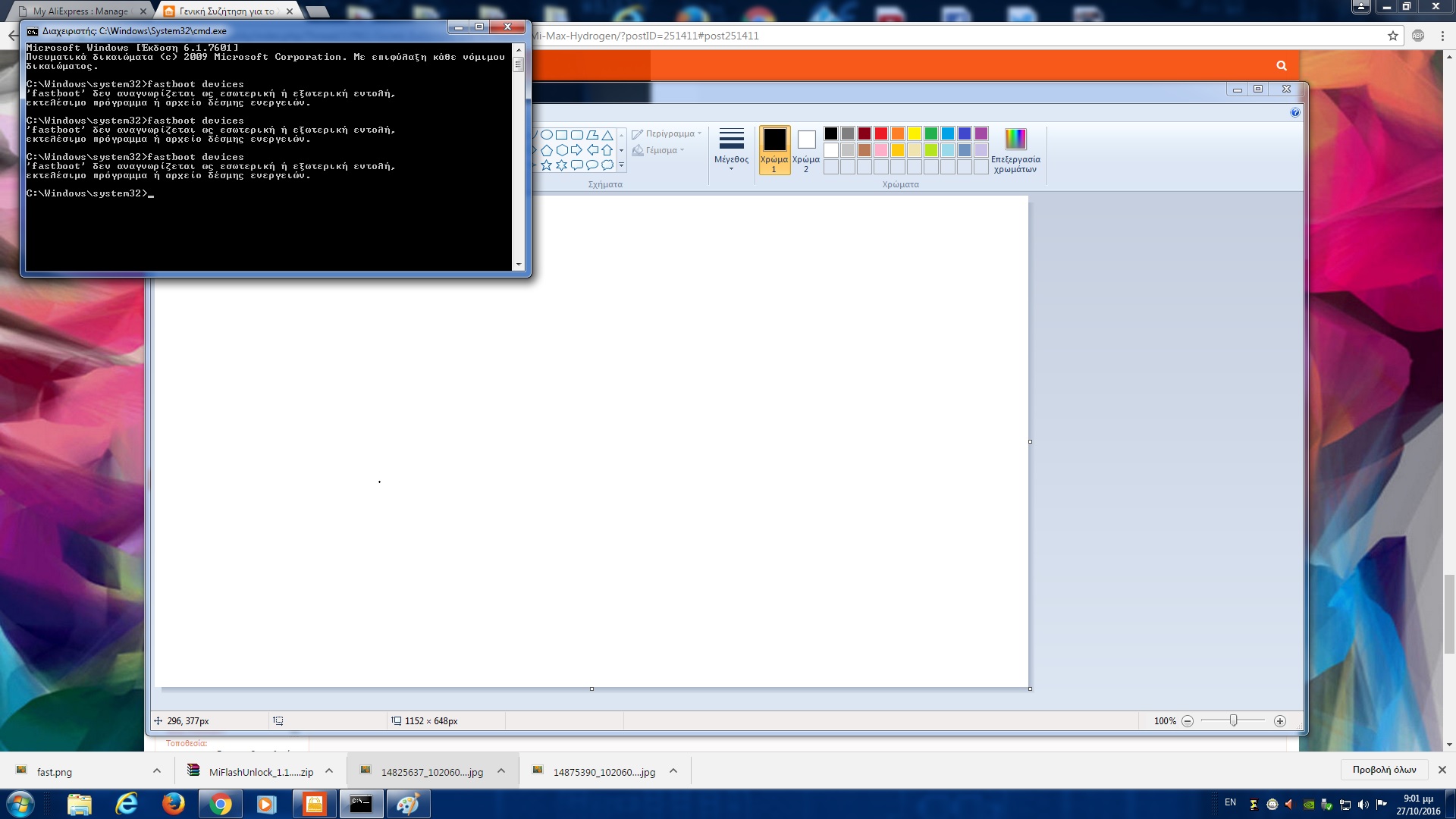Screen dimensions: 1456x819
Task: Select the triangle shape in Paint
Action: coord(607,135)
